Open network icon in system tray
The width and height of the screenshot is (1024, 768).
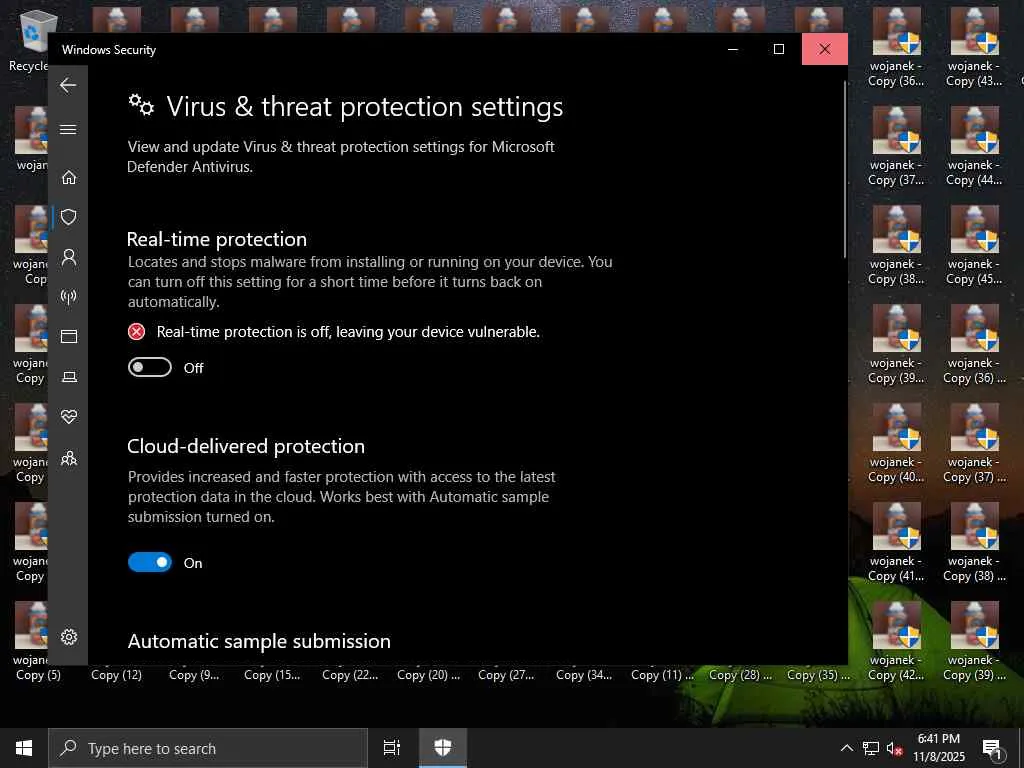click(871, 748)
